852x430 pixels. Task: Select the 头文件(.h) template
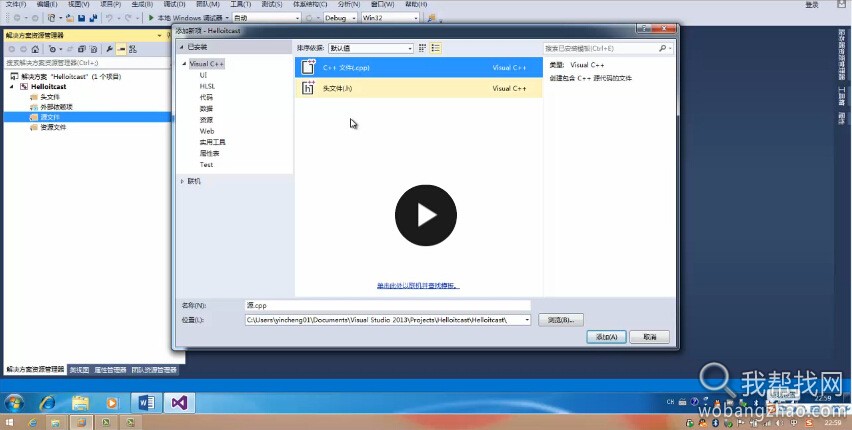click(x=418, y=88)
